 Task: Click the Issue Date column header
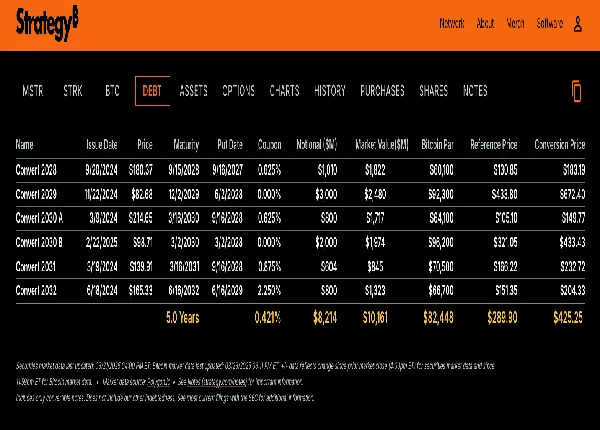[102, 145]
